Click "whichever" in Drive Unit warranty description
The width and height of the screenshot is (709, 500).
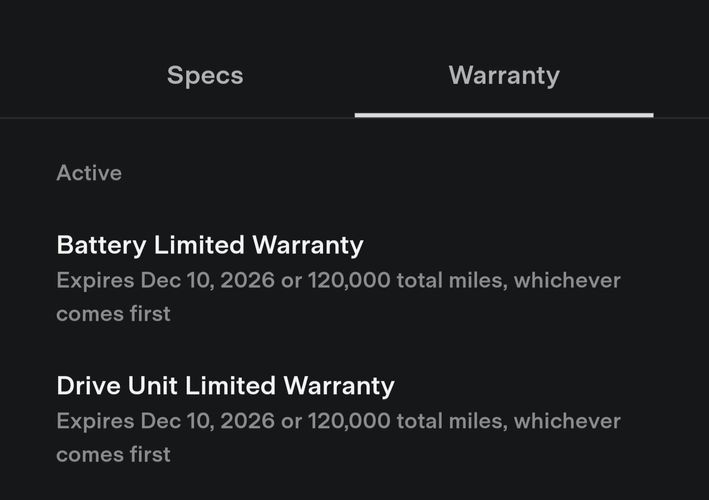pyautogui.click(x=567, y=421)
